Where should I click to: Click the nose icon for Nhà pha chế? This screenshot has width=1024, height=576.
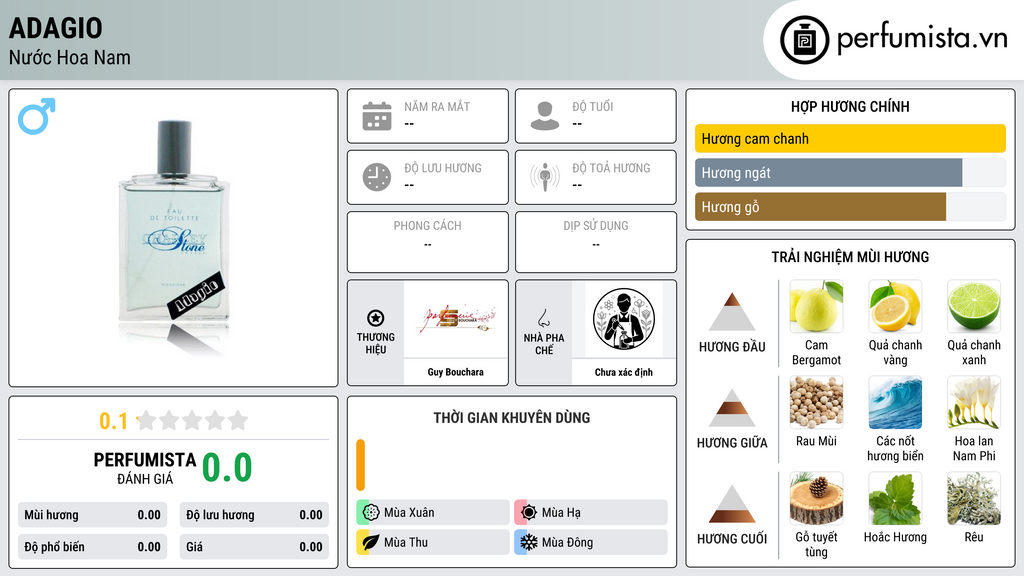[543, 318]
